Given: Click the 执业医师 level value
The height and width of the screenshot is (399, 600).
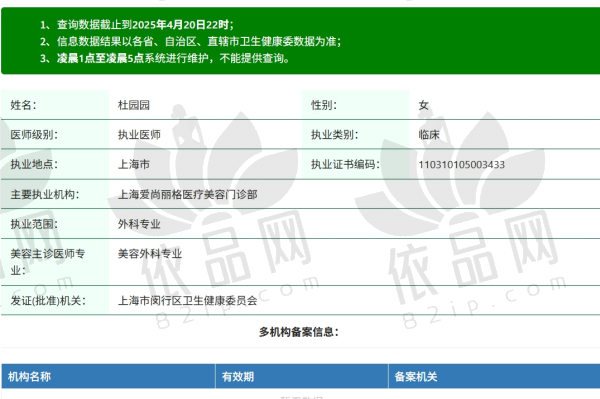Looking at the screenshot, I should click(139, 135).
